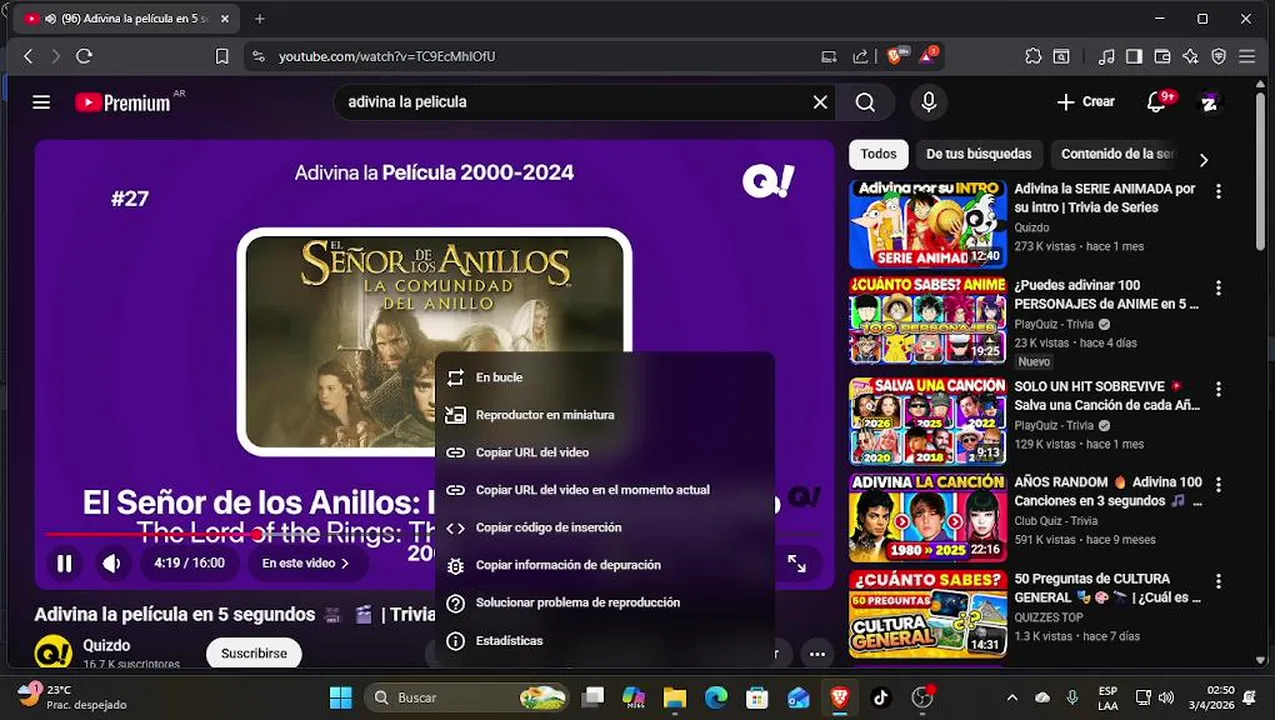Open media playlist music note icon
This screenshot has width=1275, height=720.
click(x=1106, y=57)
